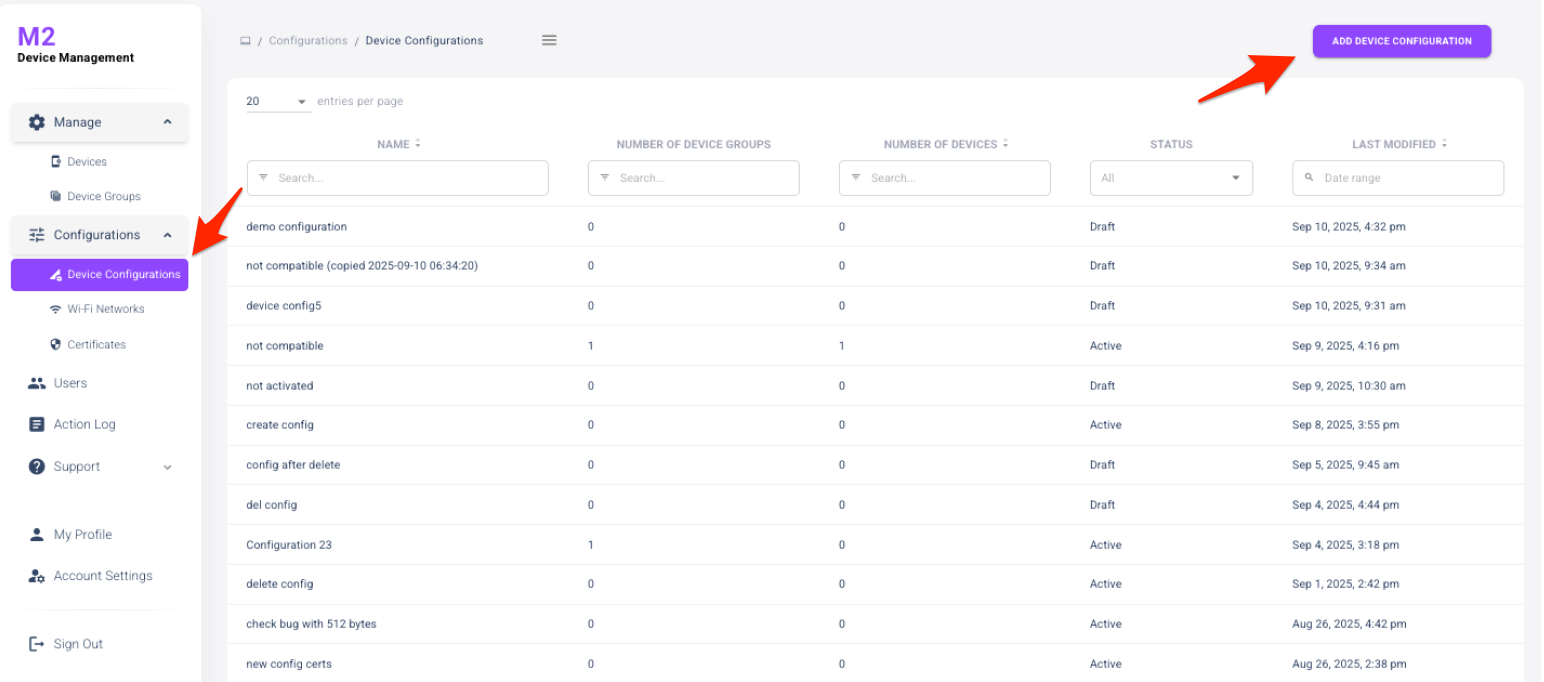This screenshot has width=1544, height=682.
Task: Go to Devices in the sidebar
Action: click(x=86, y=161)
